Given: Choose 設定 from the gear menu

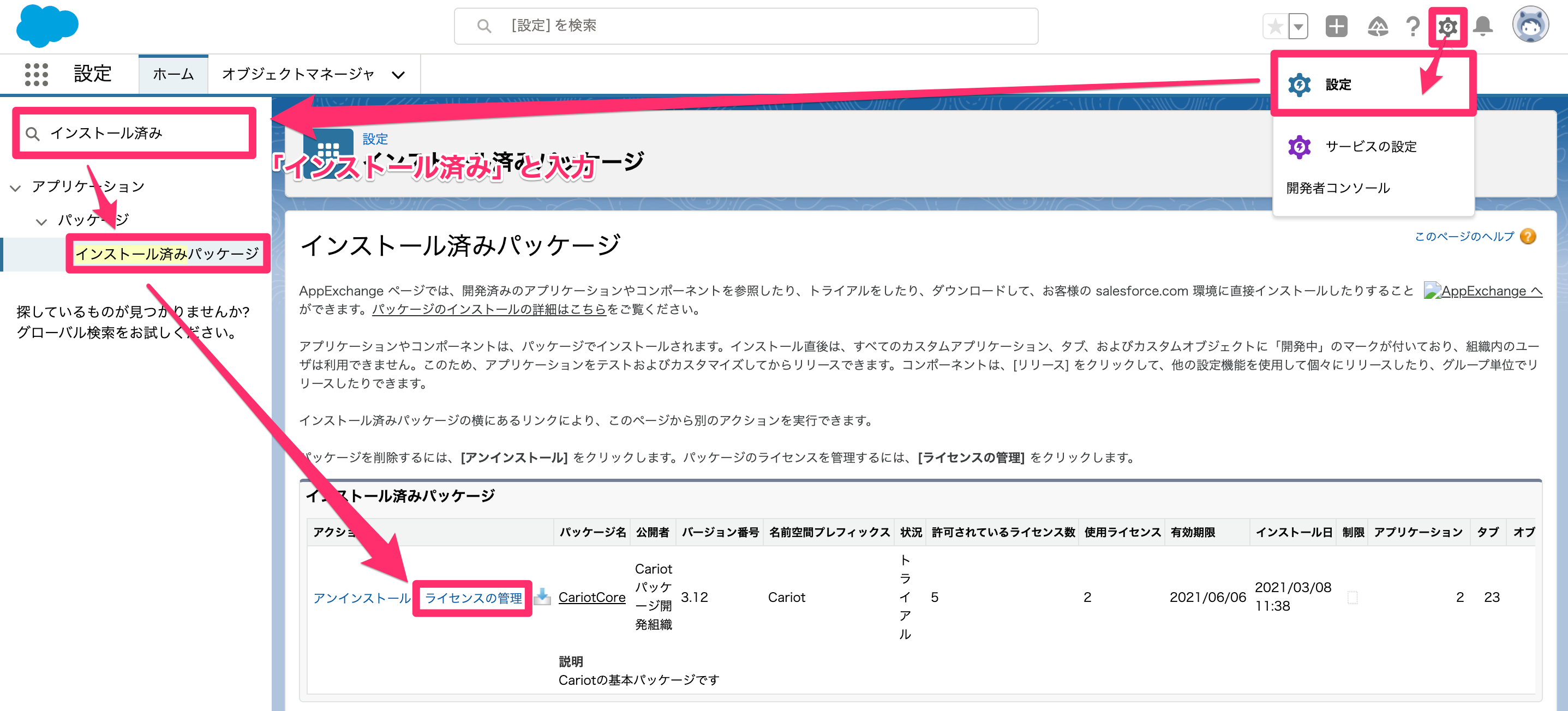Looking at the screenshot, I should 1373,84.
